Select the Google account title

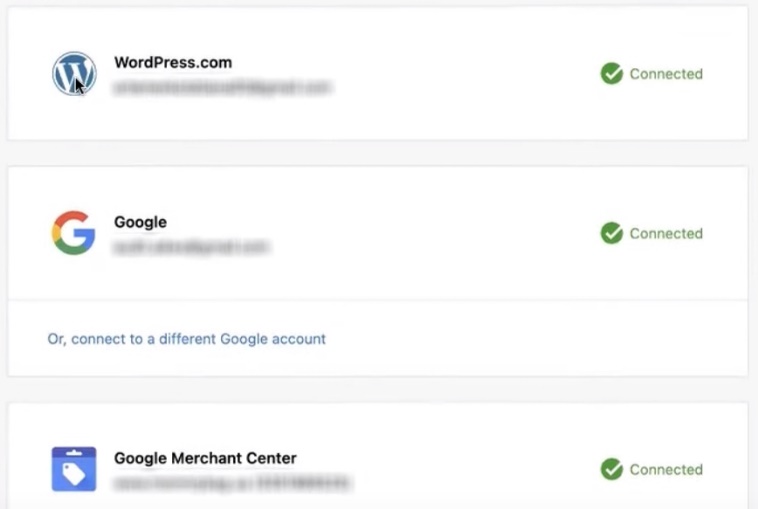point(140,222)
